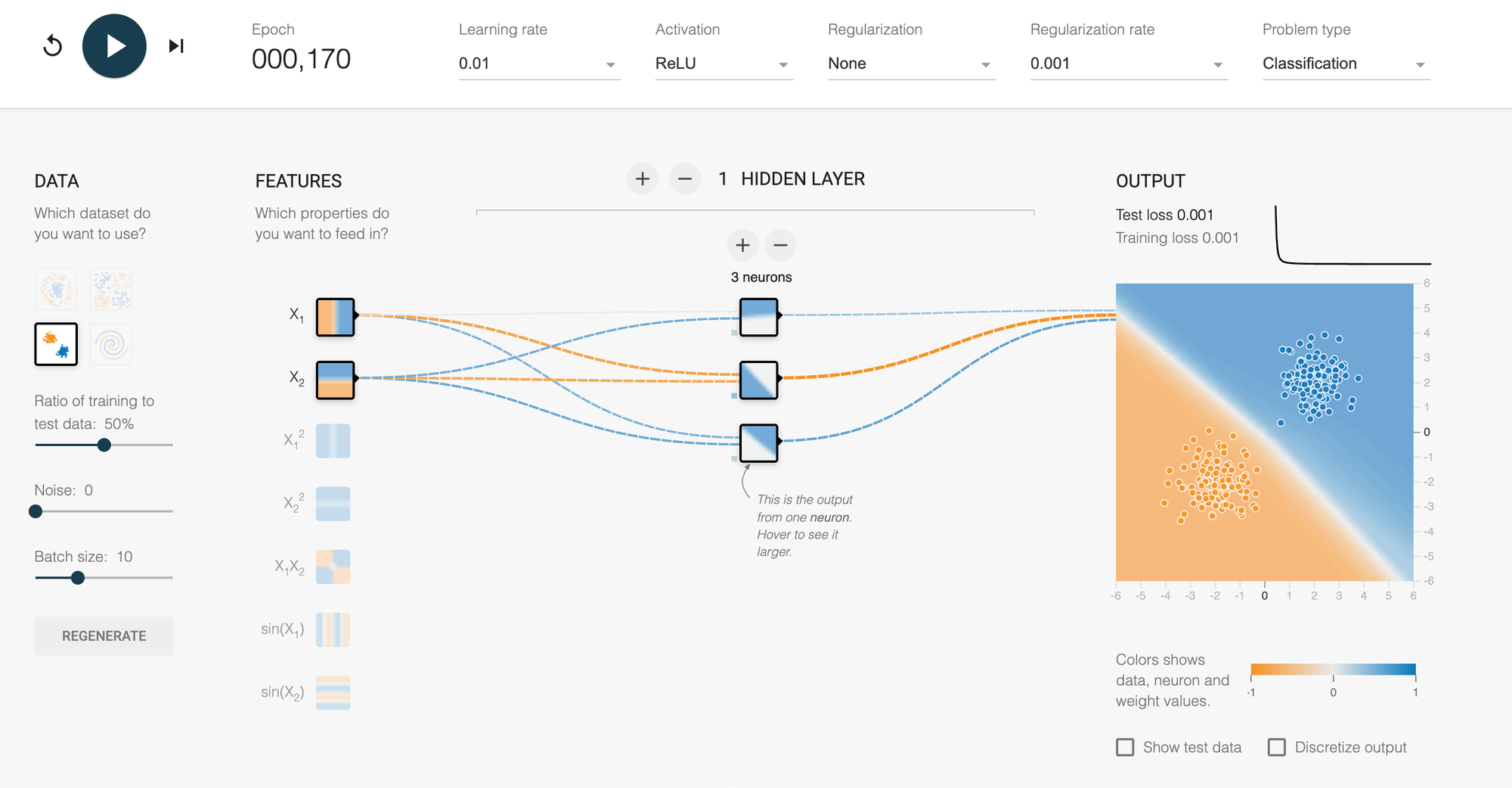Check the Show test data checkbox
The image size is (1512, 788).
tap(1125, 747)
